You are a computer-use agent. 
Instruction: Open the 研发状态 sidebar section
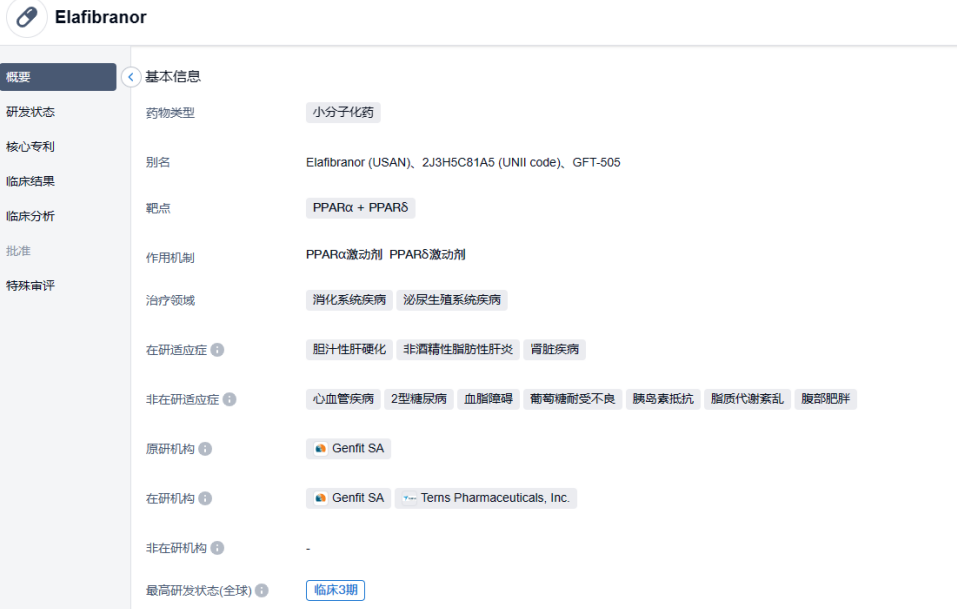[x=31, y=112]
